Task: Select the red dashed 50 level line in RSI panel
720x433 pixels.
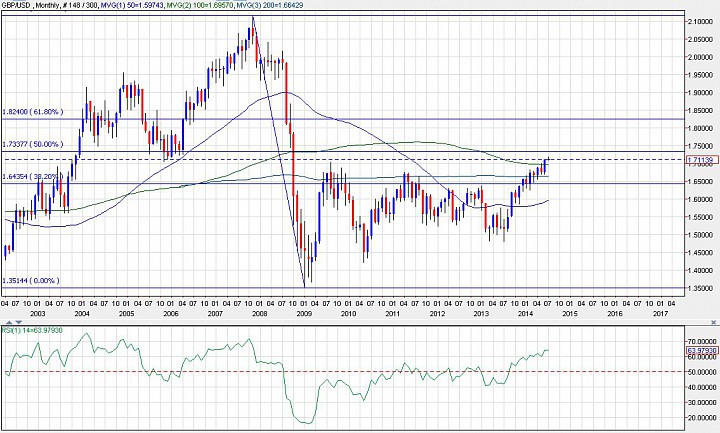Action: click(342, 371)
